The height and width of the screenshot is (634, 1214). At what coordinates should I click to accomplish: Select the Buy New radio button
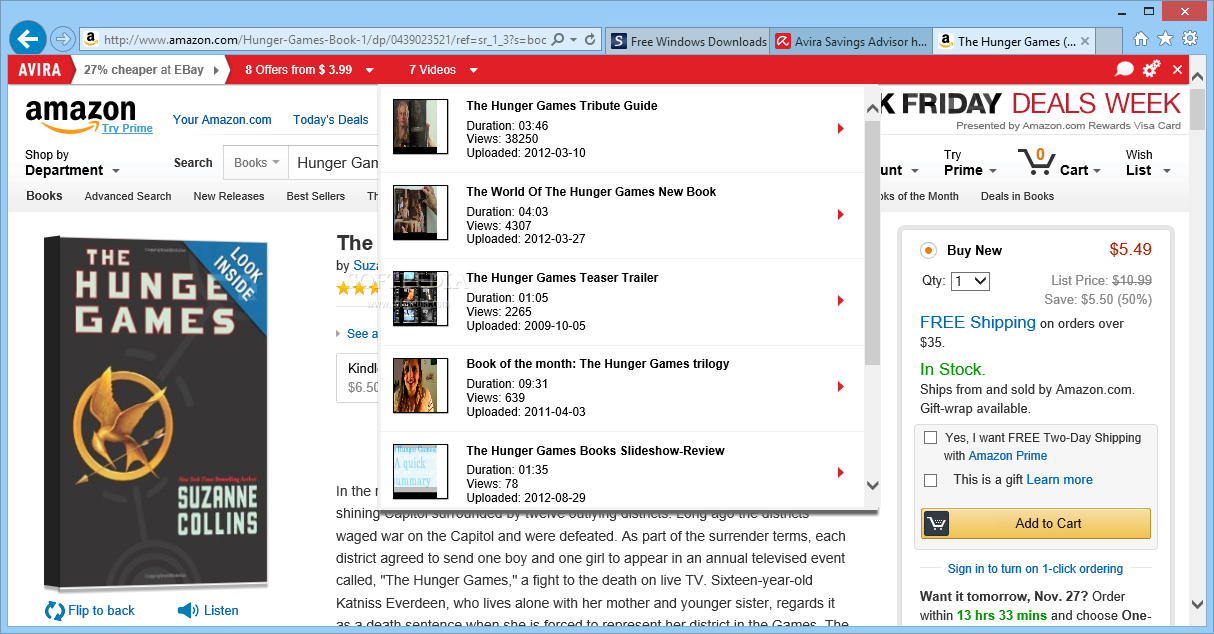[x=928, y=251]
